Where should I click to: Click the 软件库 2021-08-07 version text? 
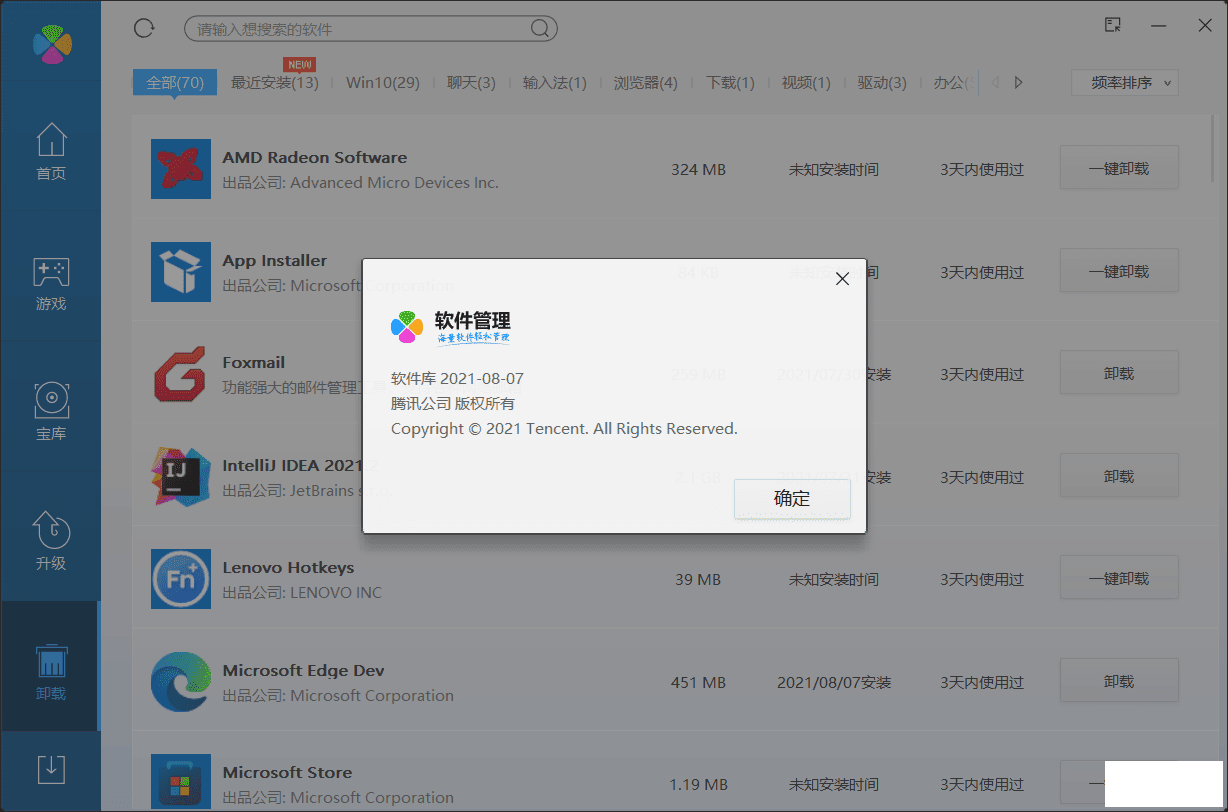click(x=457, y=378)
